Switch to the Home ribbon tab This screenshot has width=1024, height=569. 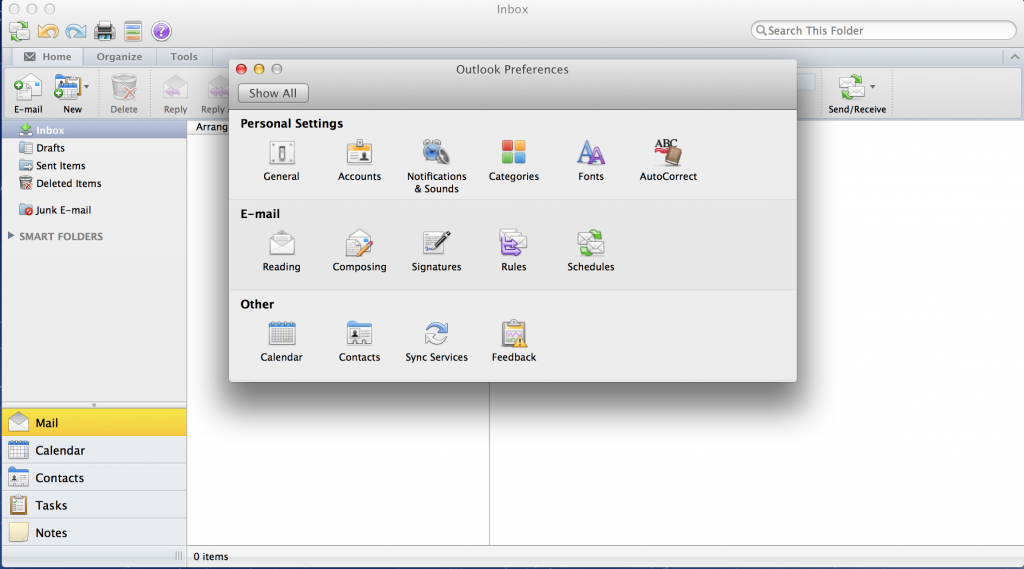(x=48, y=57)
